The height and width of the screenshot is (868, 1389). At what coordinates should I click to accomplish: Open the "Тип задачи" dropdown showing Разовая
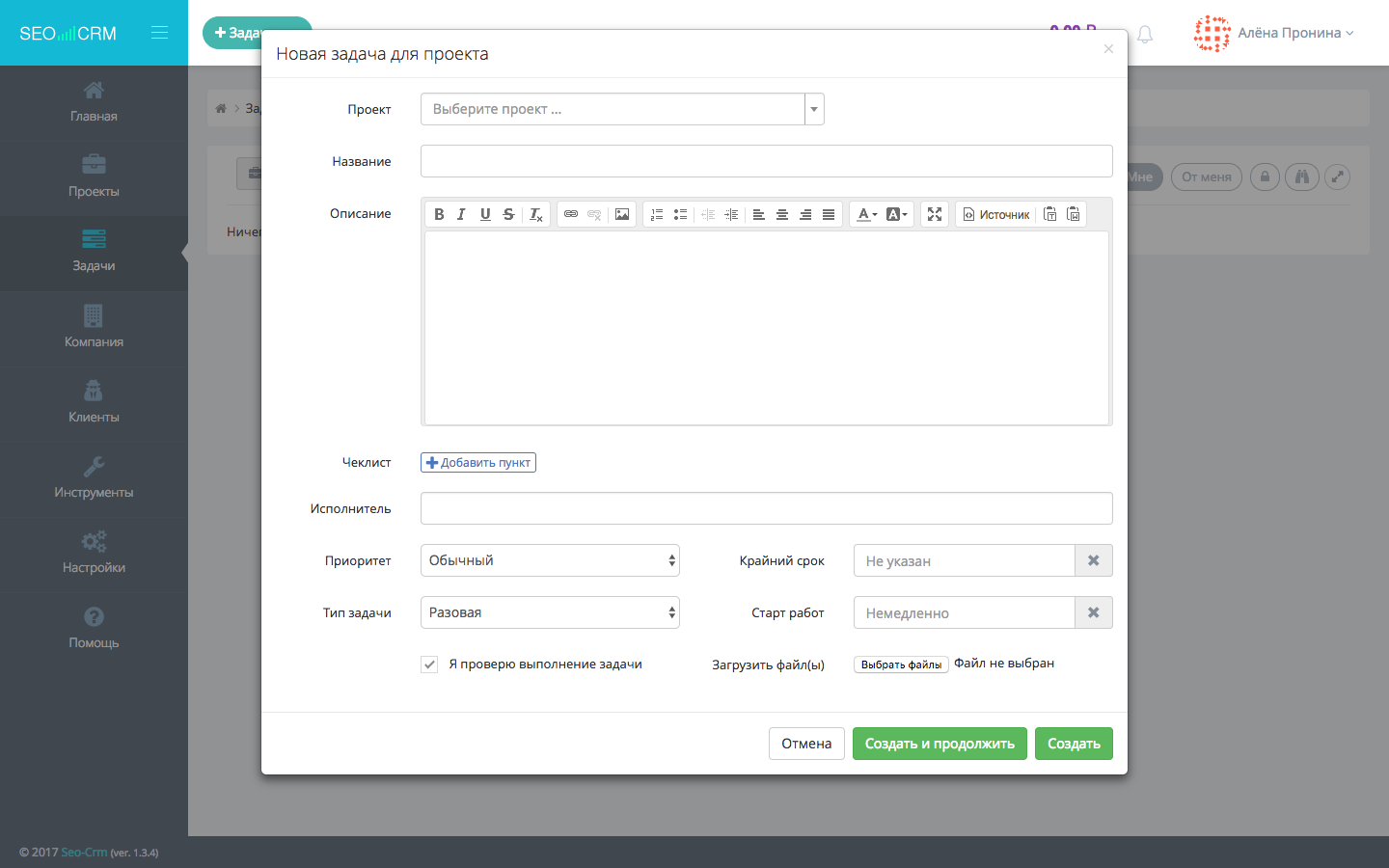549,611
